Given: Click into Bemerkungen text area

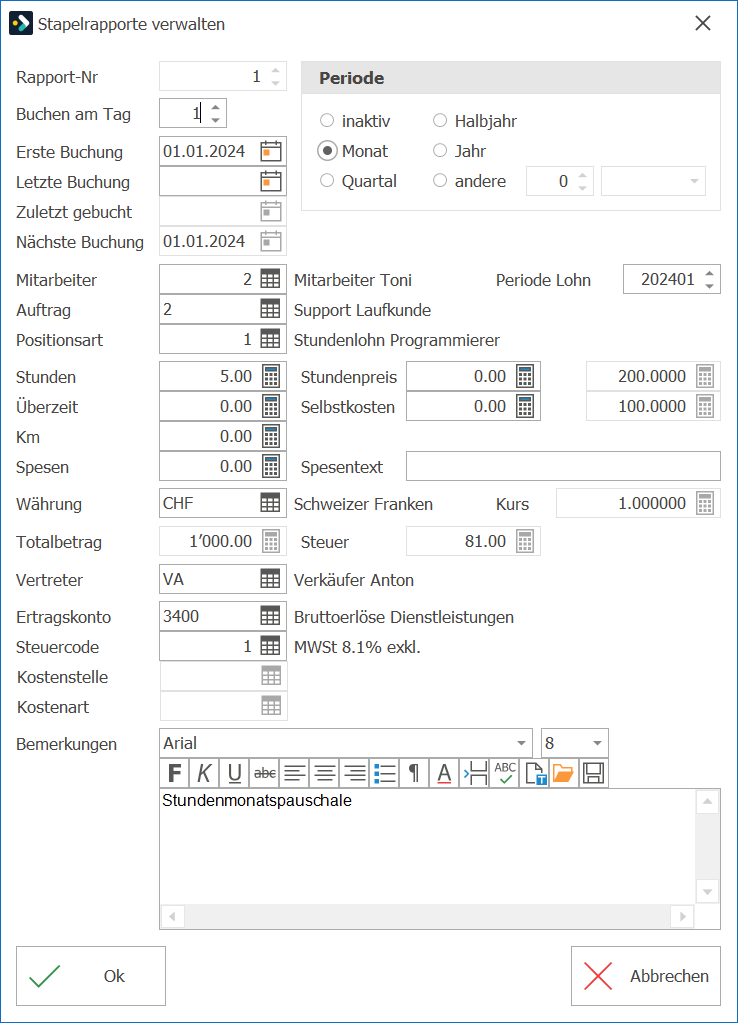Looking at the screenshot, I should click(x=427, y=846).
